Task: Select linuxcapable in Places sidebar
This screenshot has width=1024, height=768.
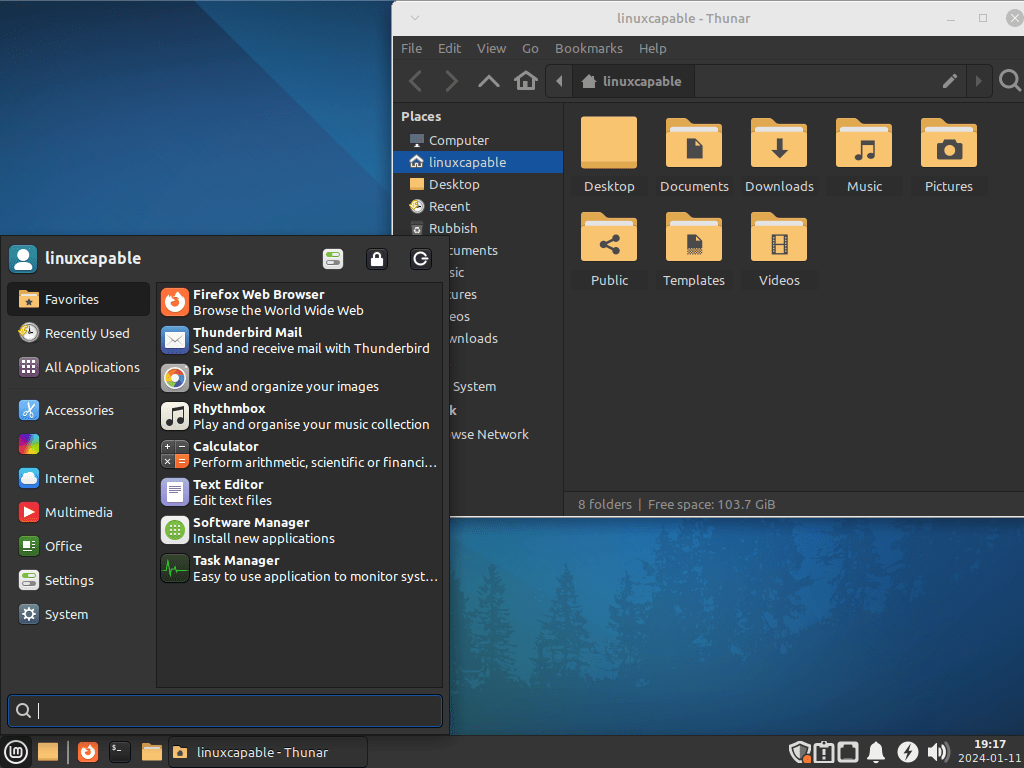Action: 478,162
